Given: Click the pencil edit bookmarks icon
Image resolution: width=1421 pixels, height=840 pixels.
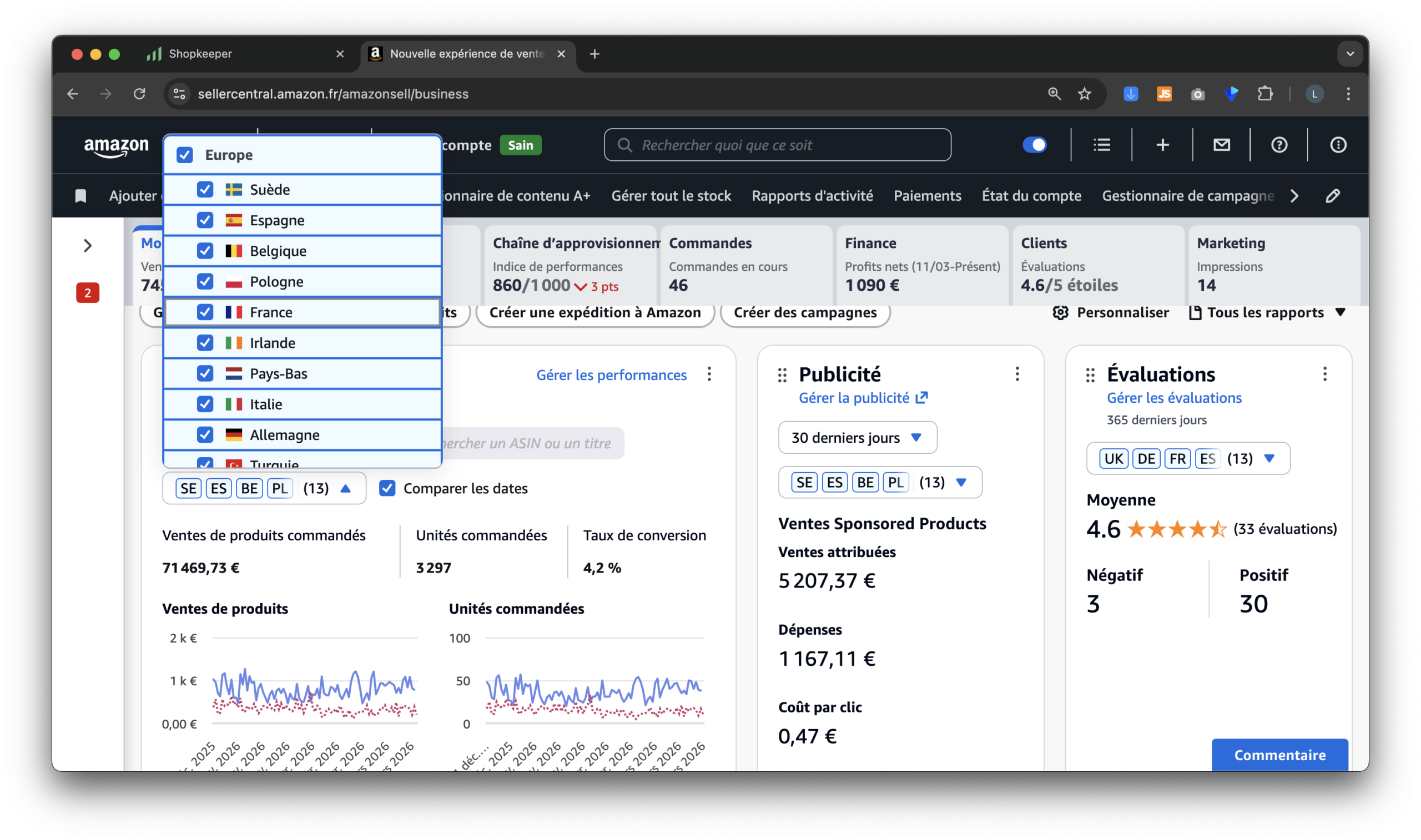Looking at the screenshot, I should point(1333,196).
